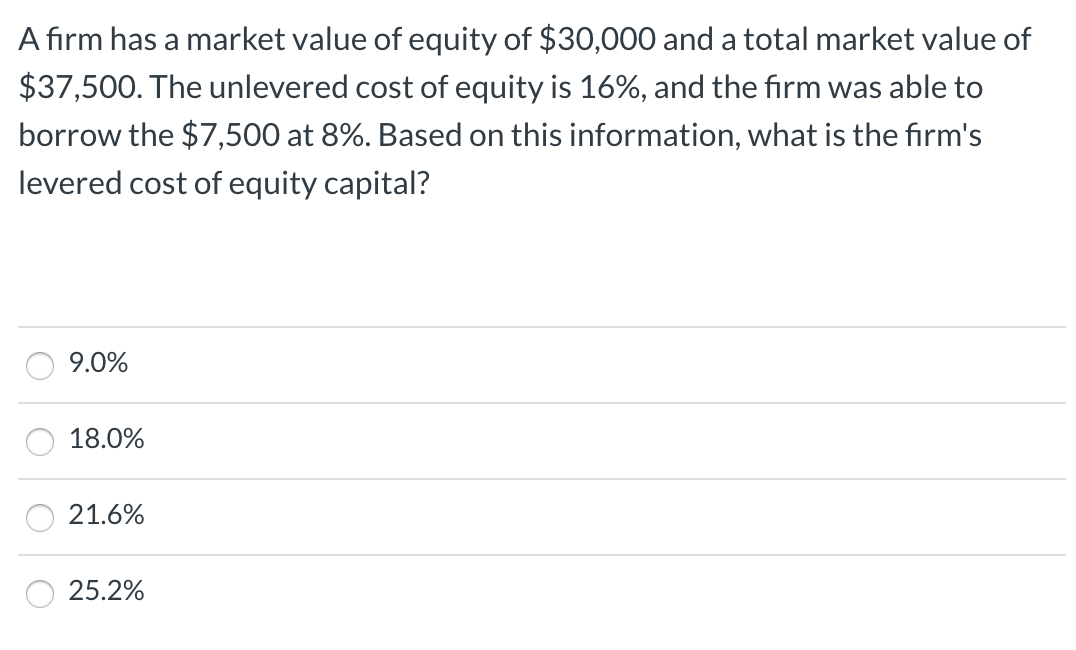Click 'levered cost of equity capital?' text
1076x650 pixels.
pyautogui.click(x=224, y=185)
